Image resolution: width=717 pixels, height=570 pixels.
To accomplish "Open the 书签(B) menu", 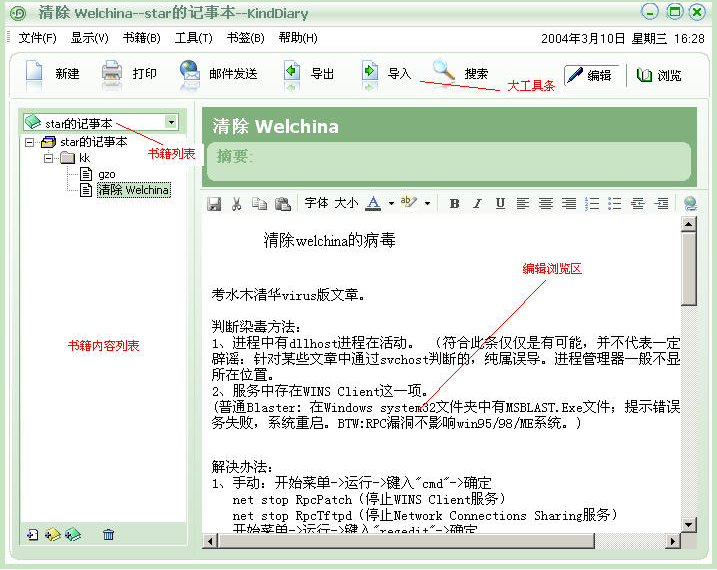I will coord(246,38).
